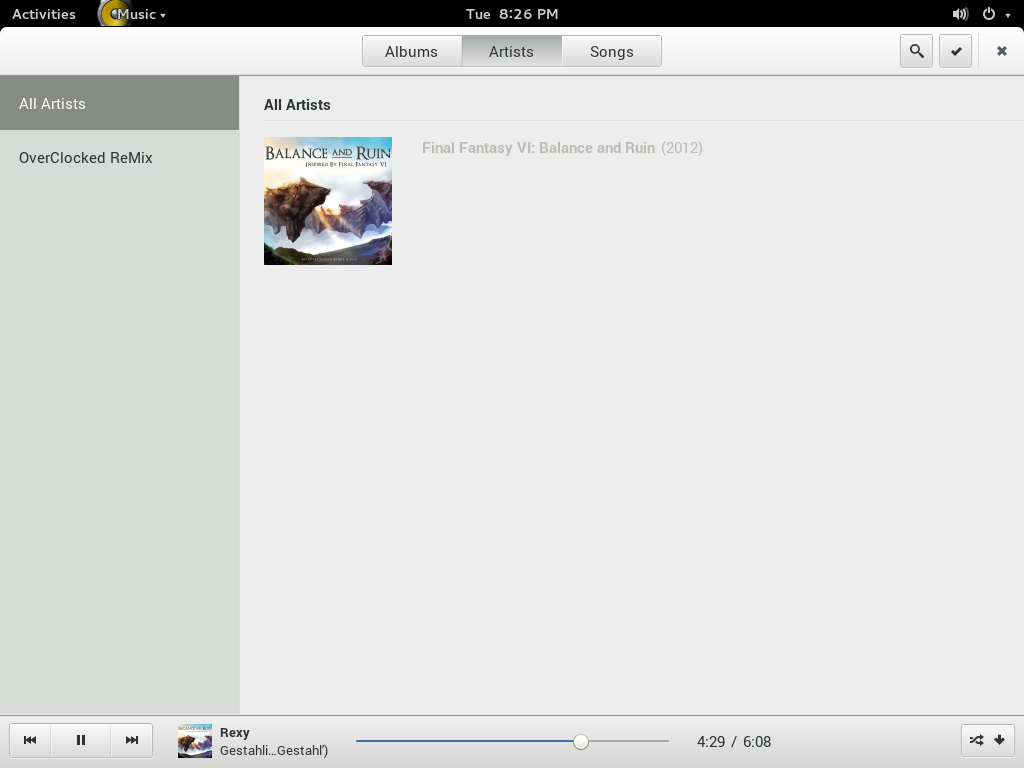This screenshot has height=768, width=1024.
Task: Click the Balance and Ruin album cover
Action: 328,201
